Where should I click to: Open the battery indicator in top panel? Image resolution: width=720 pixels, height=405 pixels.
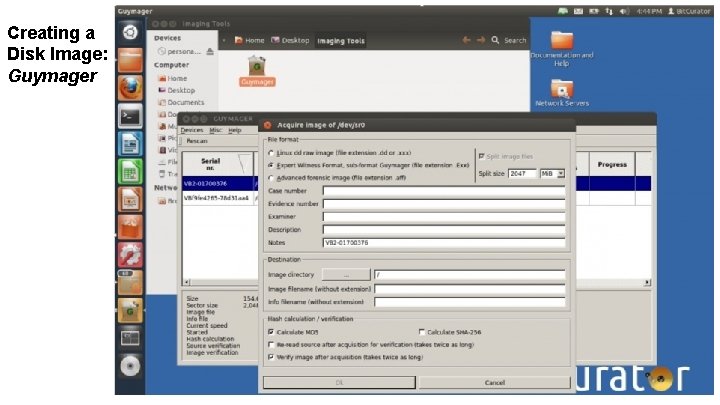pyautogui.click(x=594, y=11)
